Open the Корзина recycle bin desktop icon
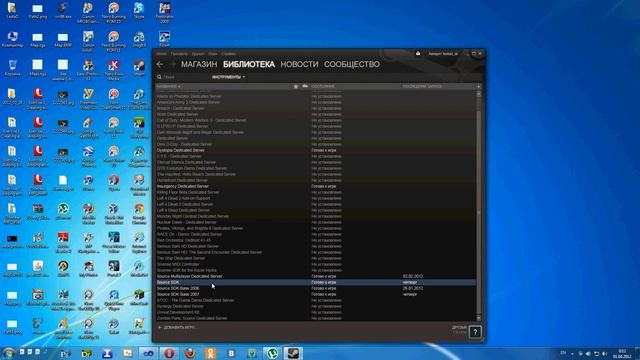 [12, 68]
